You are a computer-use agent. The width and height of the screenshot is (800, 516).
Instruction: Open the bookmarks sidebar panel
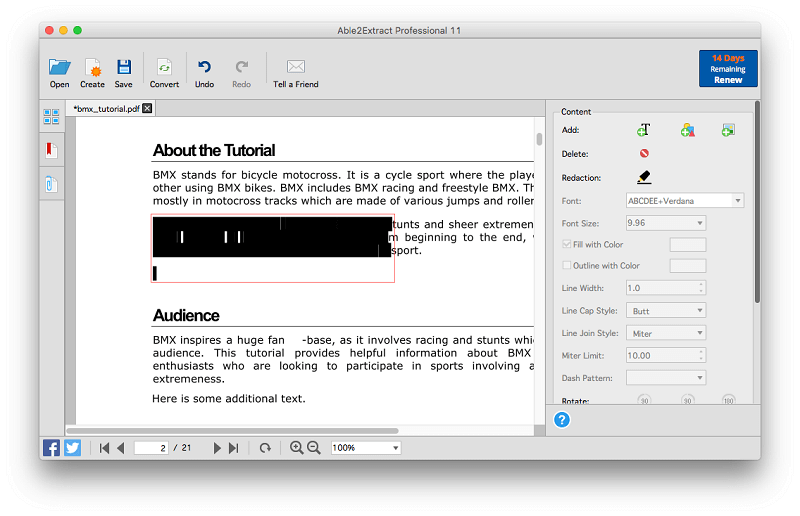(x=52, y=150)
